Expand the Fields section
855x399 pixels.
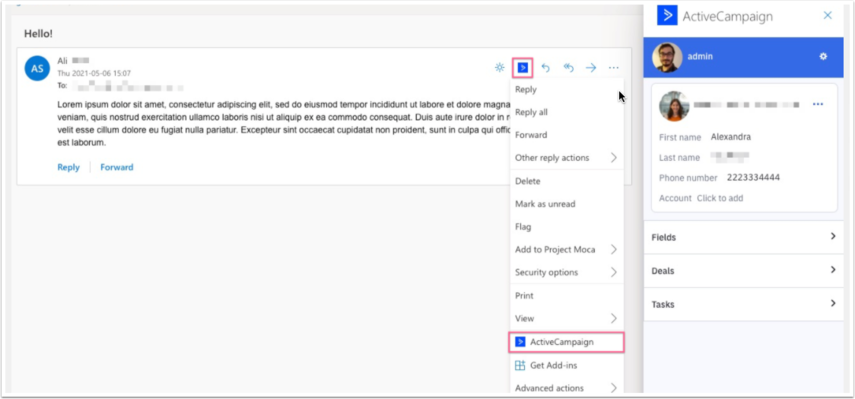pyautogui.click(x=744, y=237)
